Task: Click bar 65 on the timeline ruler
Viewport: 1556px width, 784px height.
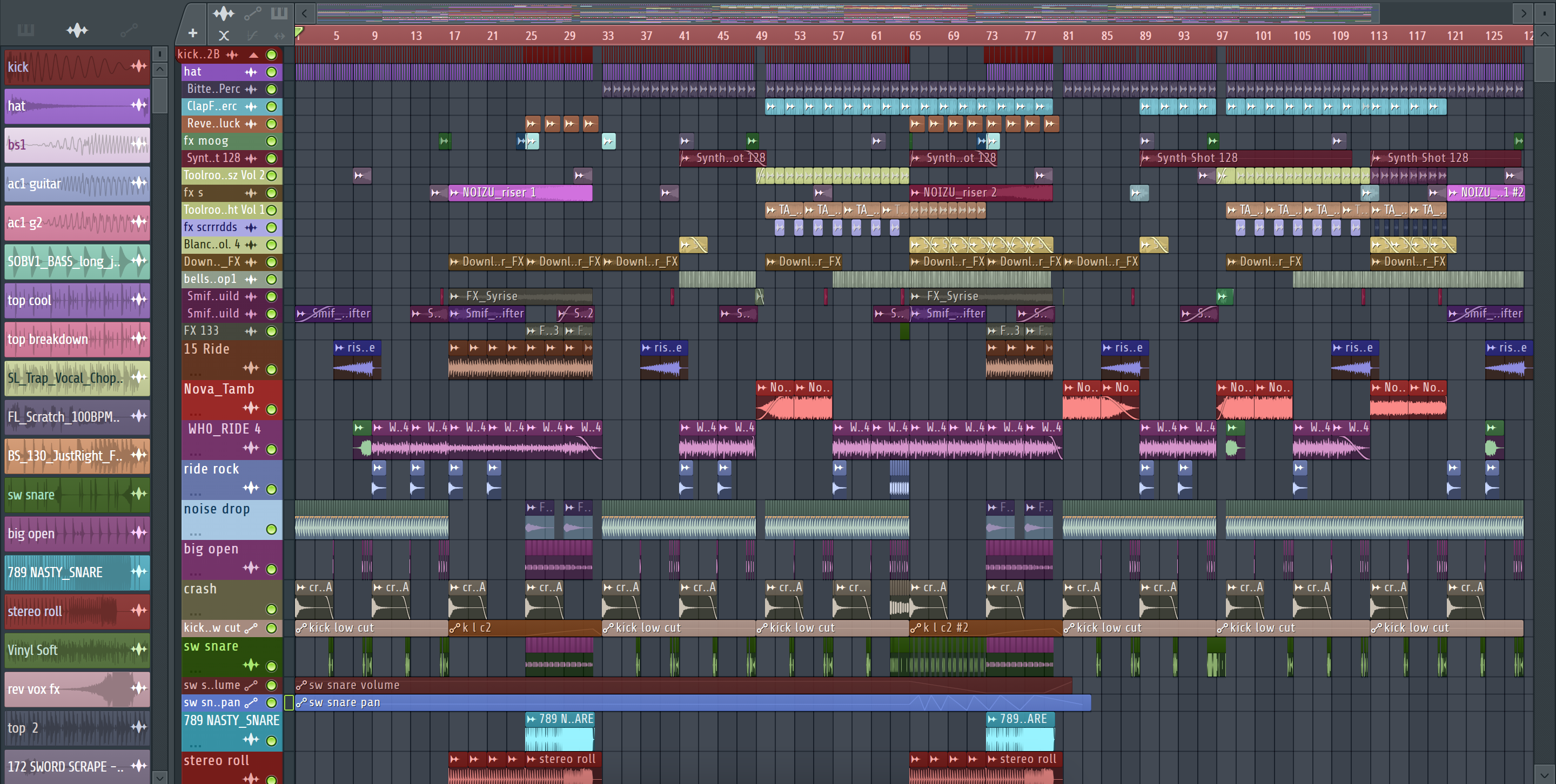Action: (915, 36)
